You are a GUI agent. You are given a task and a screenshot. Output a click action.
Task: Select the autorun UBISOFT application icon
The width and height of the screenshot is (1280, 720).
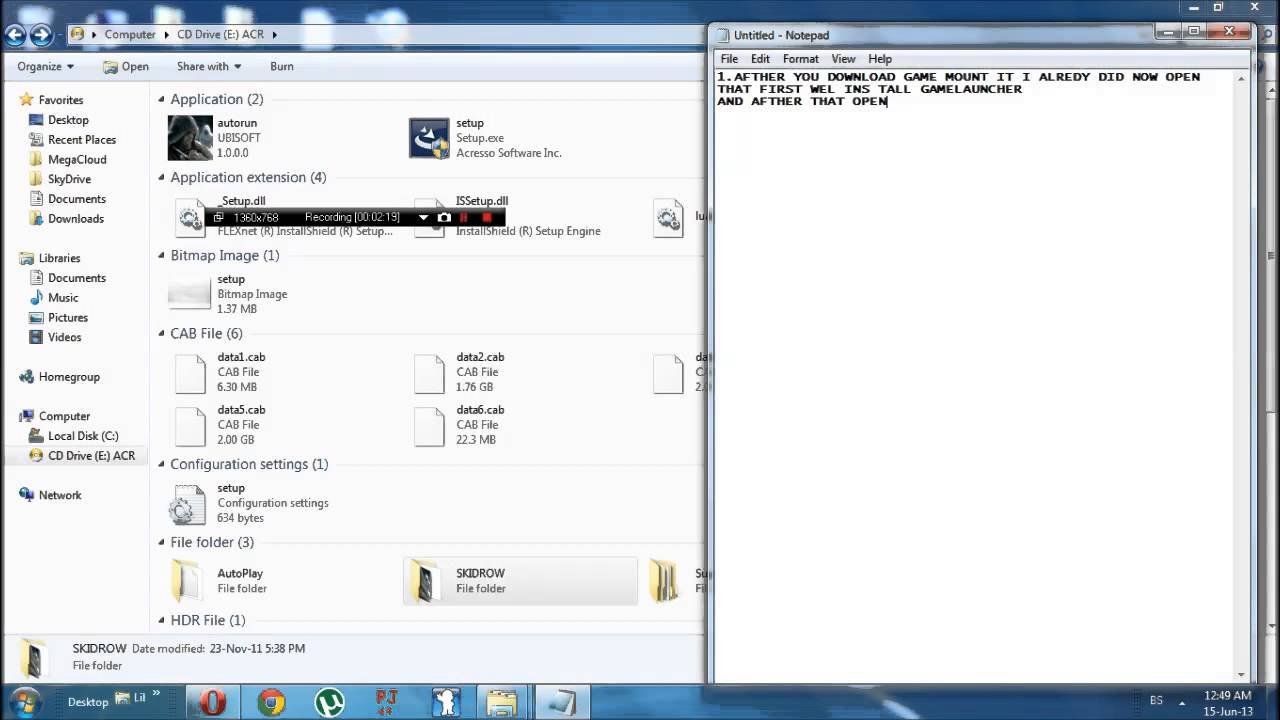[190, 138]
